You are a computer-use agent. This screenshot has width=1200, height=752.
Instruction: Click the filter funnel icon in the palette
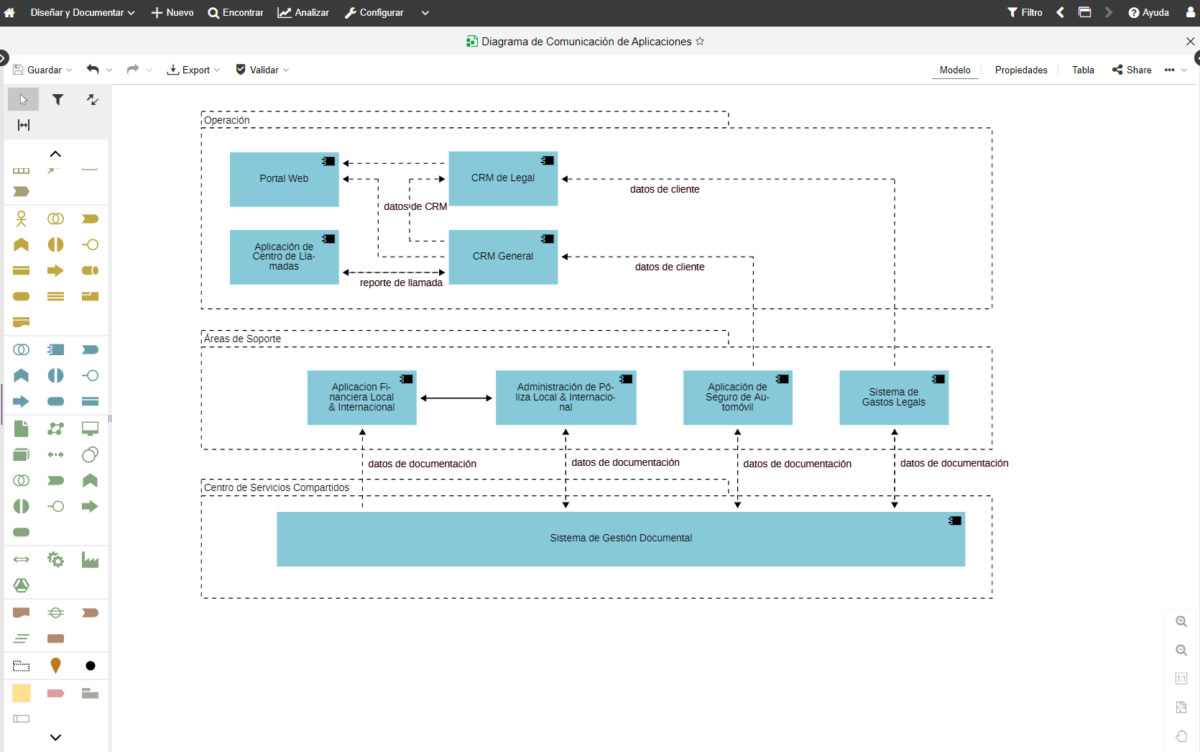tap(57, 99)
